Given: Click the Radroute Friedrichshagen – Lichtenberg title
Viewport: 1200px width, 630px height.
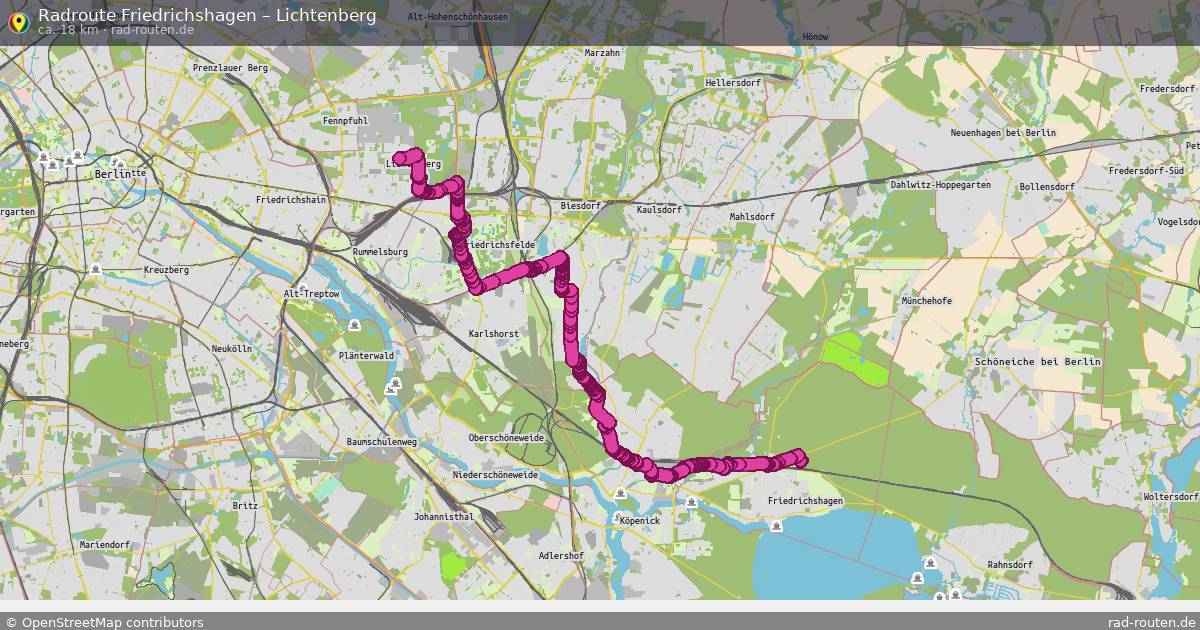Looking at the screenshot, I should click(207, 15).
